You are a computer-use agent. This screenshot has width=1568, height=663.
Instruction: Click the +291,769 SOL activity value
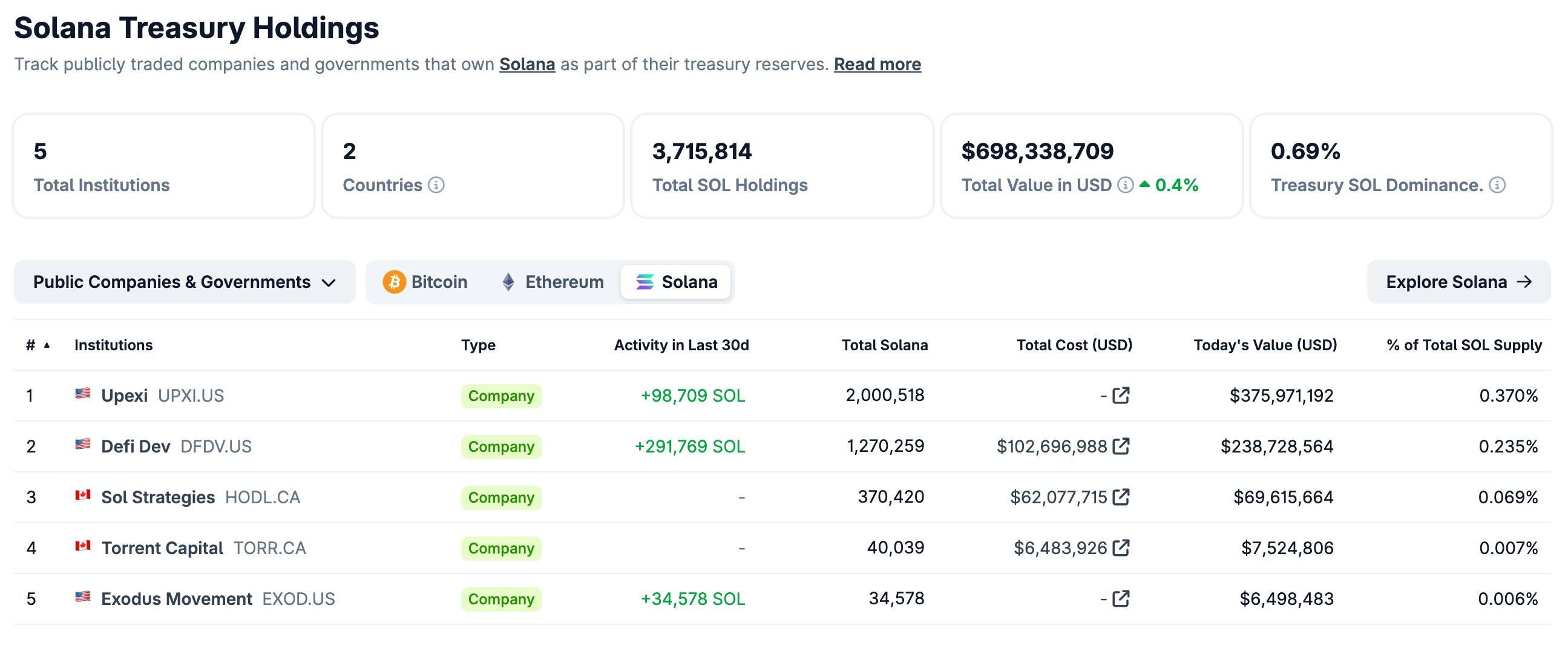(690, 446)
